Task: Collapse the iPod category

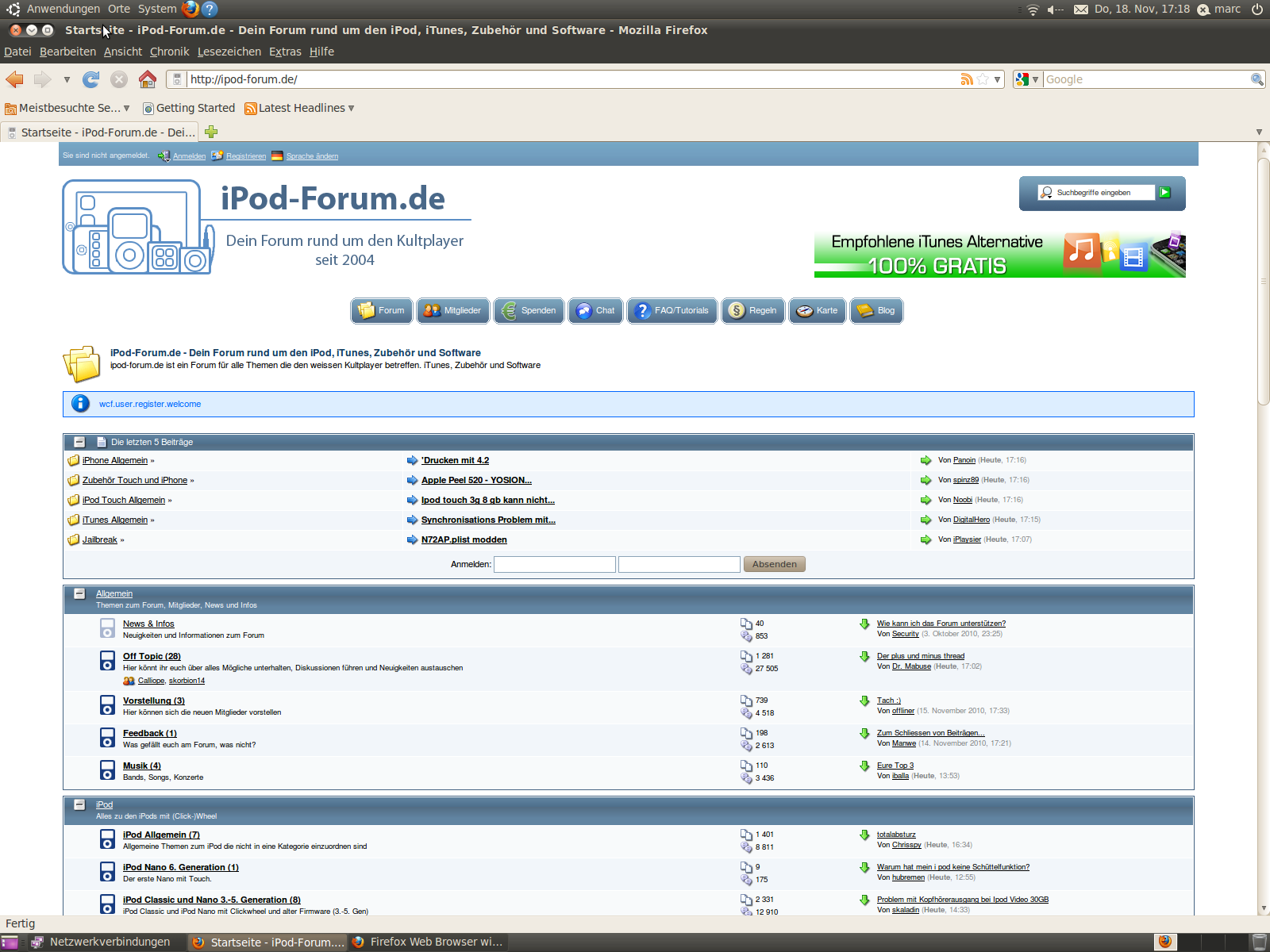Action: [x=79, y=804]
